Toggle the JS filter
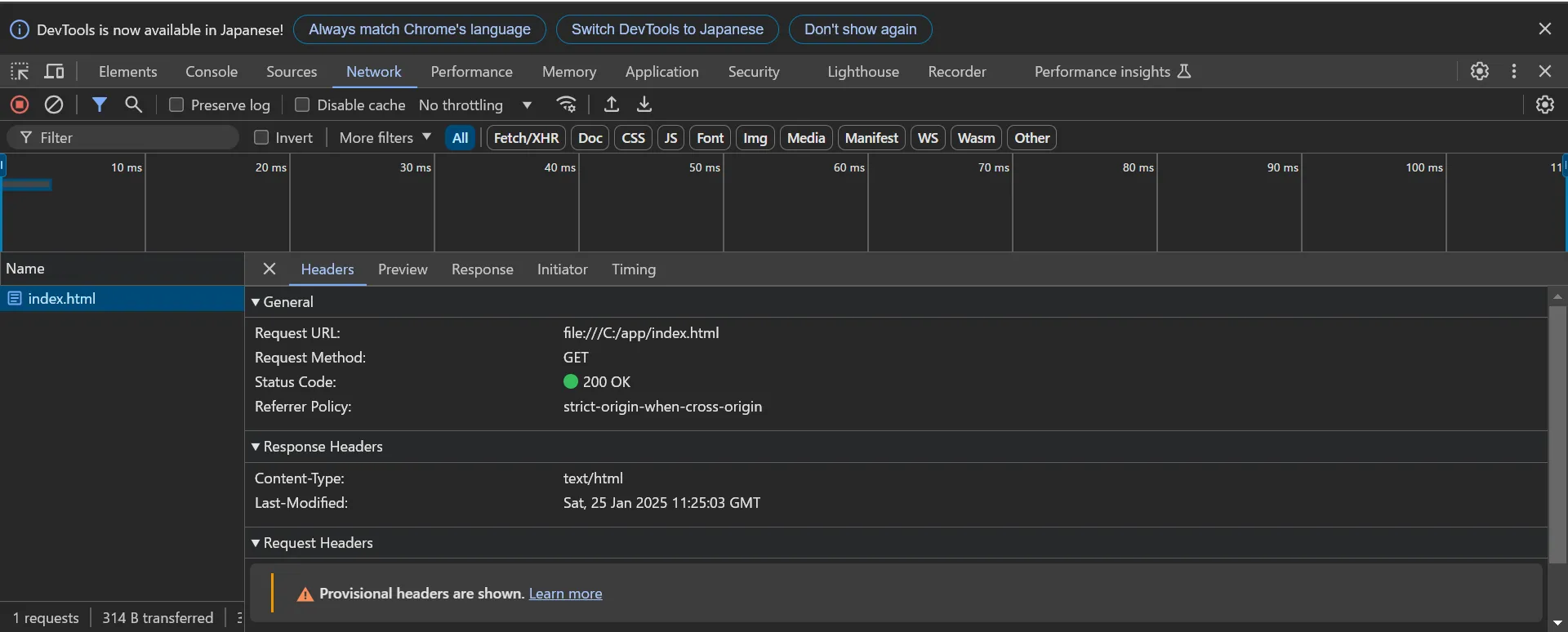The image size is (1568, 632). coord(670,137)
